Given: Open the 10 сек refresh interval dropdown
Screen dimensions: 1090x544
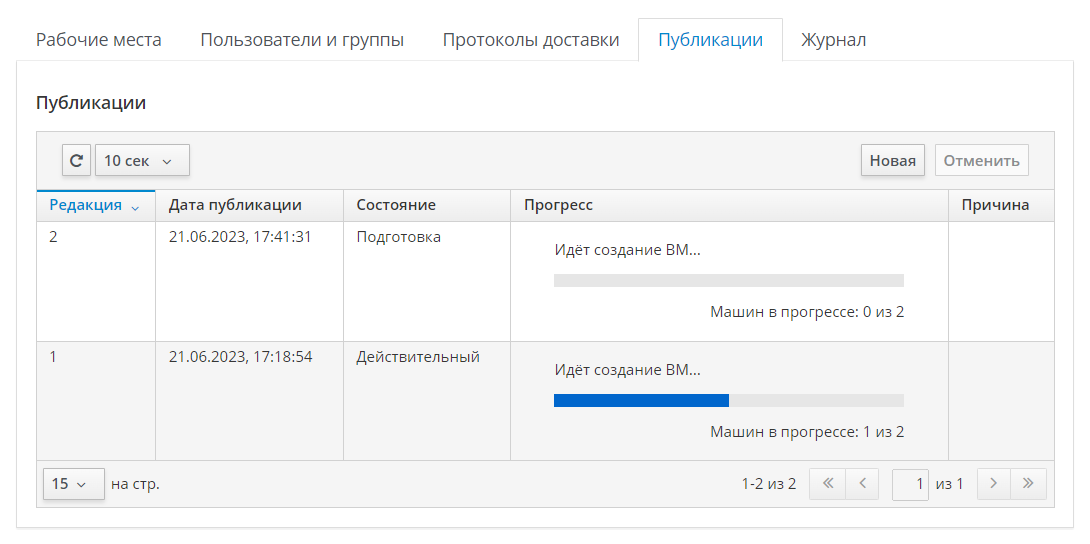Looking at the screenshot, I should [142, 160].
